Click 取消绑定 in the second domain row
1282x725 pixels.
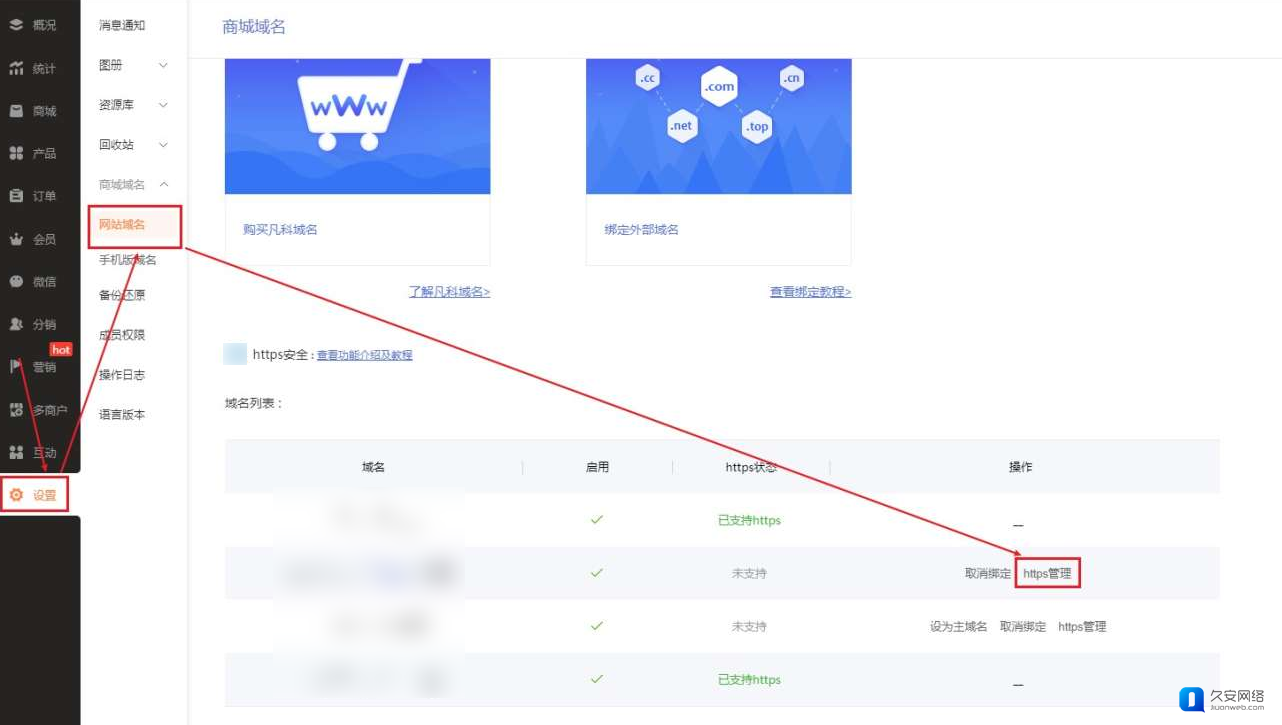tap(988, 574)
